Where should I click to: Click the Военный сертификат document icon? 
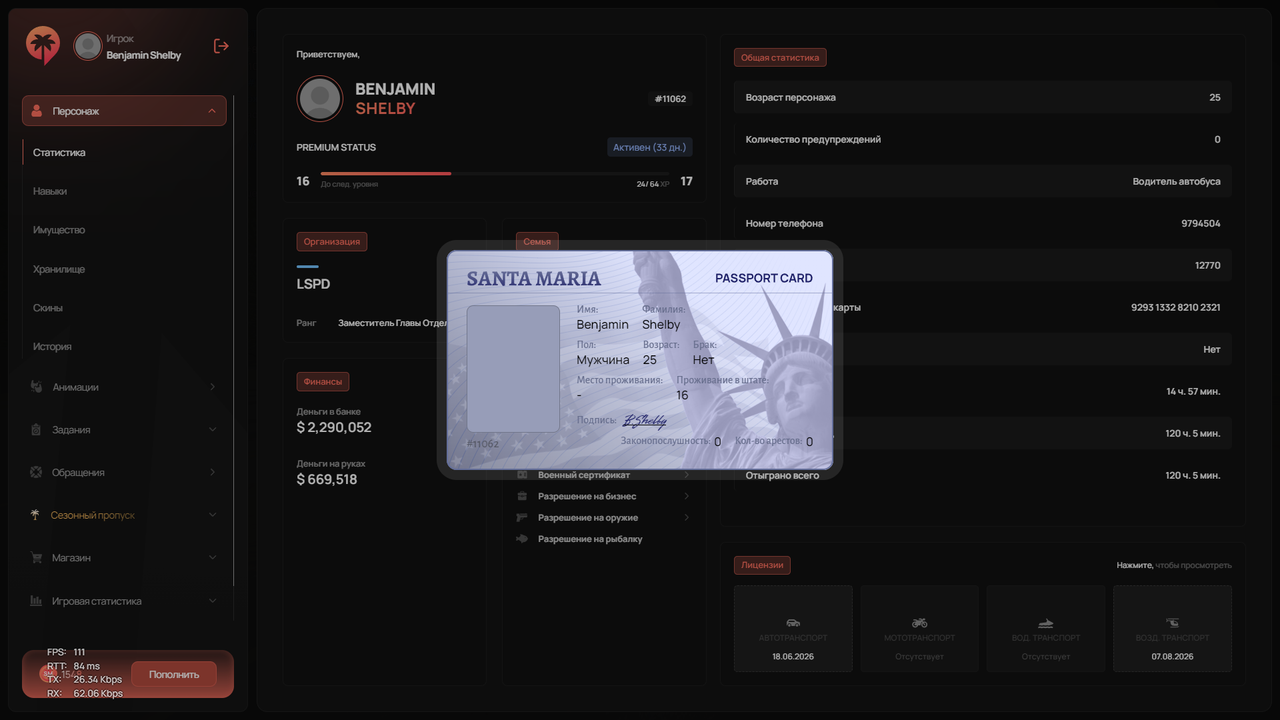pos(522,475)
